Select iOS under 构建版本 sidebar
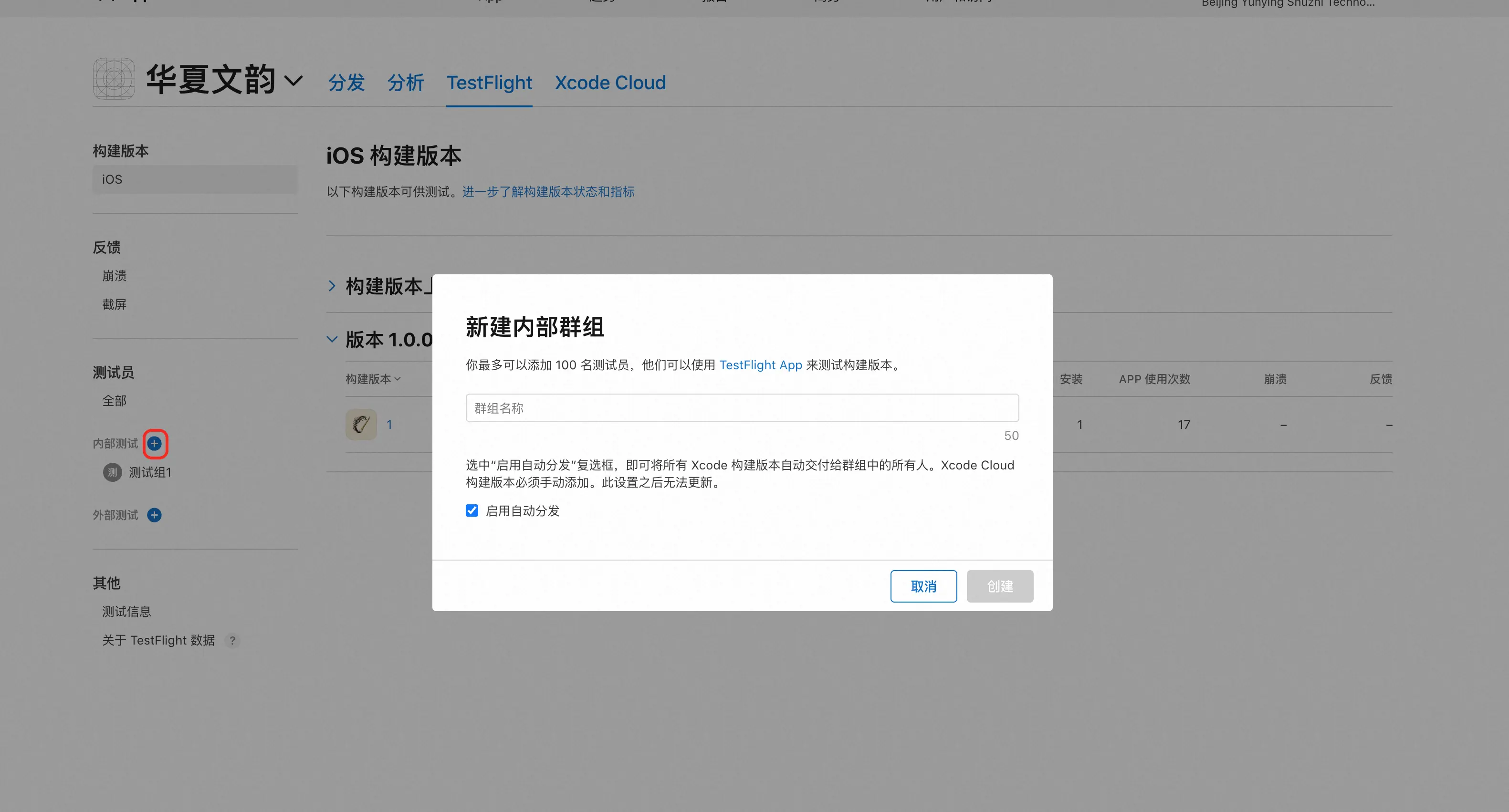Viewport: 1509px width, 812px height. click(x=195, y=179)
